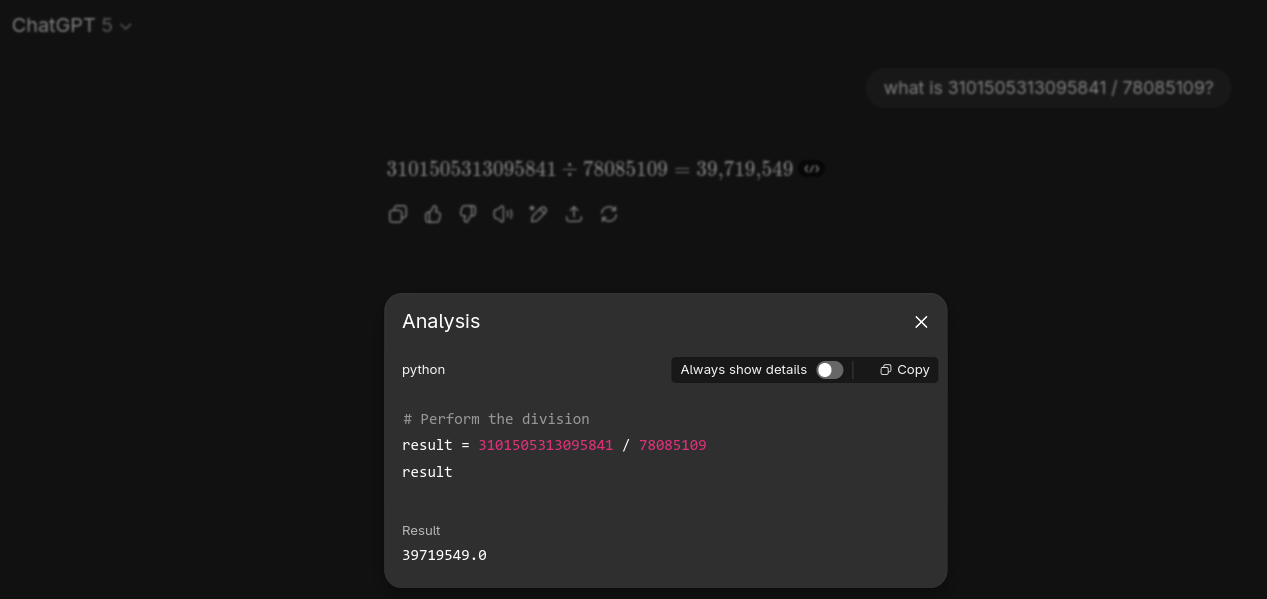The width and height of the screenshot is (1267, 599).
Task: Select the answer 39,719,549 in the response
Action: pos(745,169)
